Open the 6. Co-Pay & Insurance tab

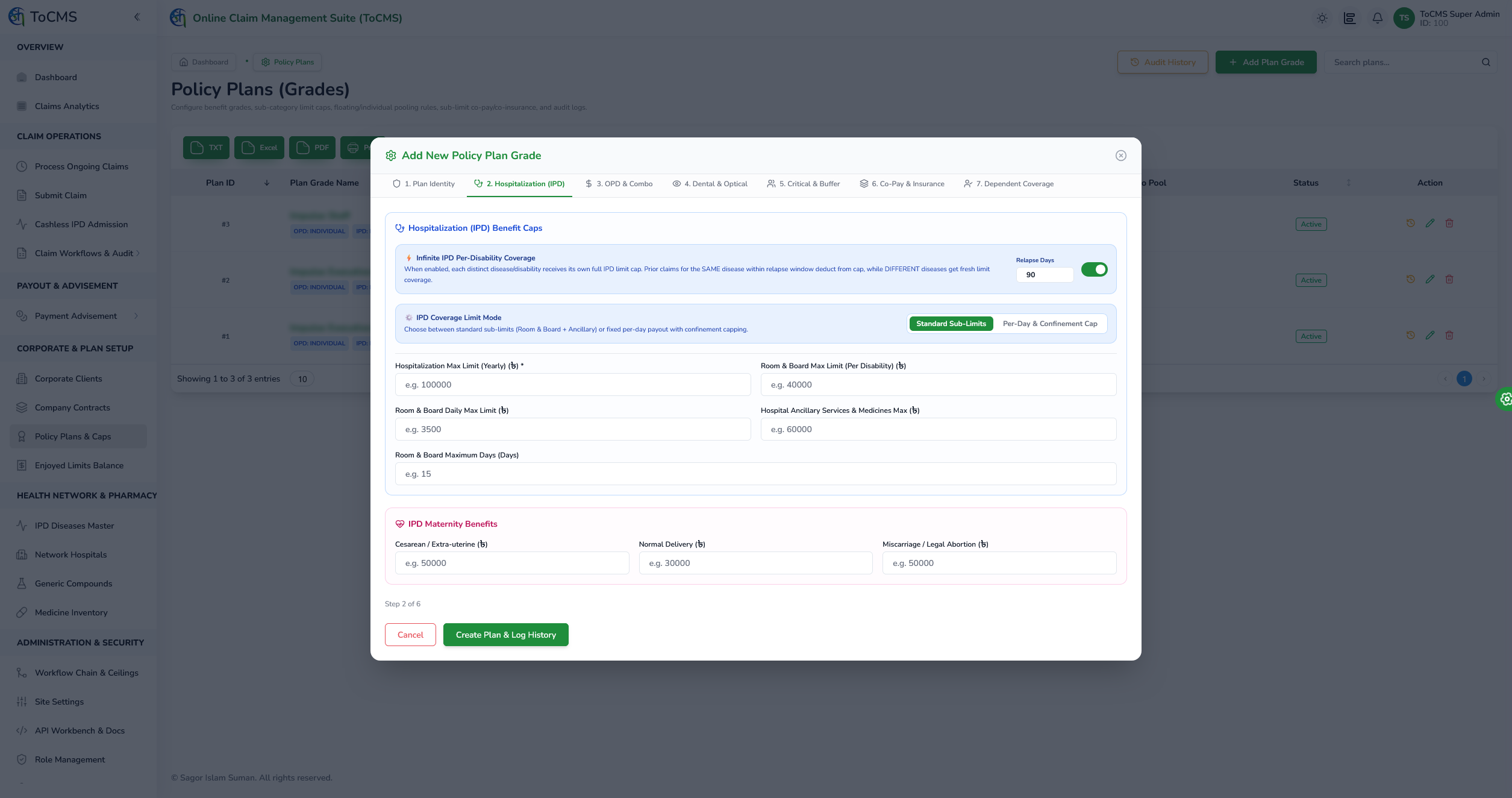[902, 184]
